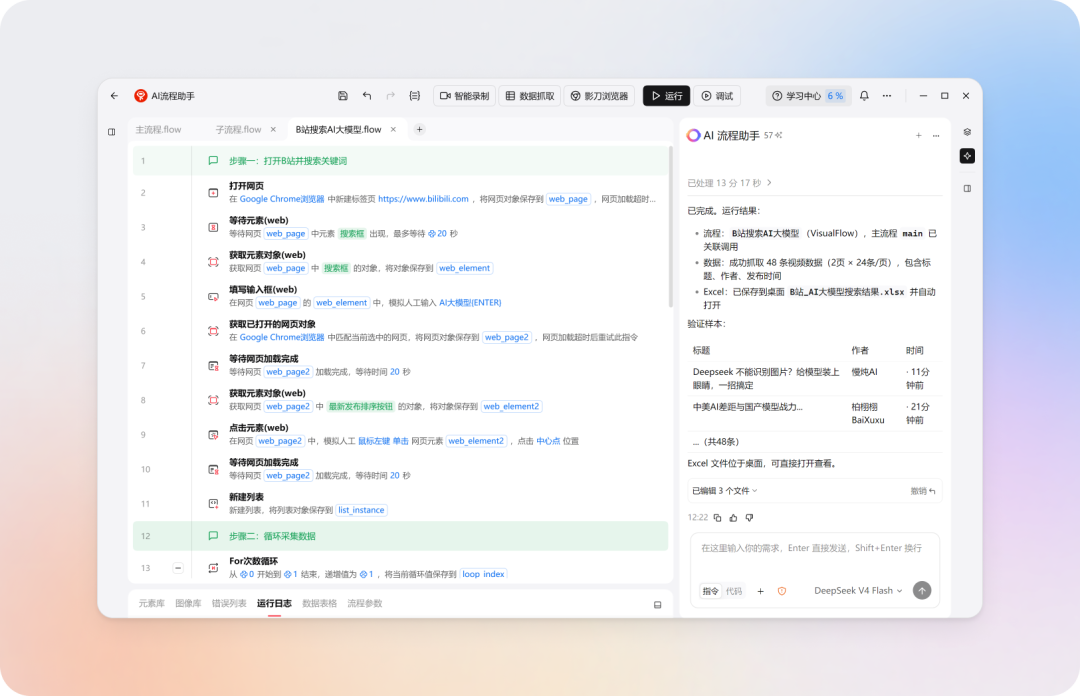Launch 影刀浏览器
Screen dimensions: 1080x696
(x=599, y=96)
